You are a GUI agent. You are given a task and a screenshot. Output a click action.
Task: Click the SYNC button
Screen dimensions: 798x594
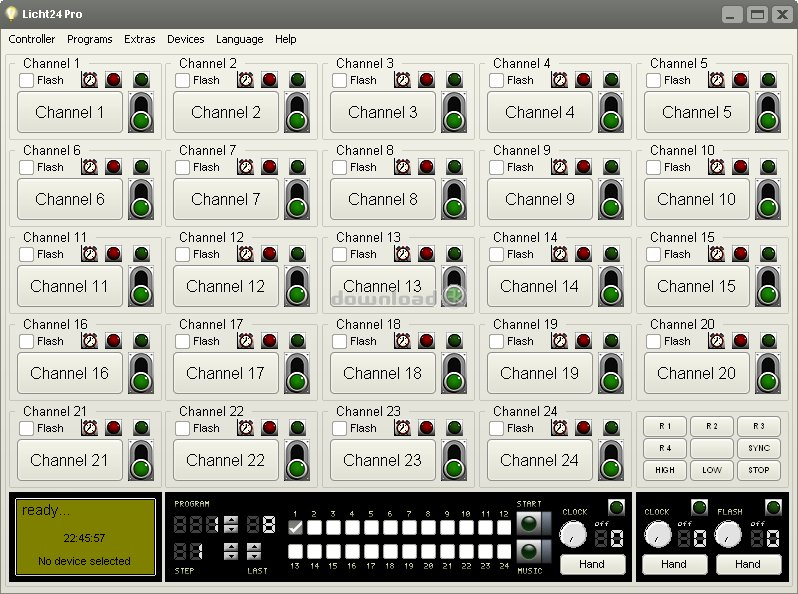pos(758,448)
